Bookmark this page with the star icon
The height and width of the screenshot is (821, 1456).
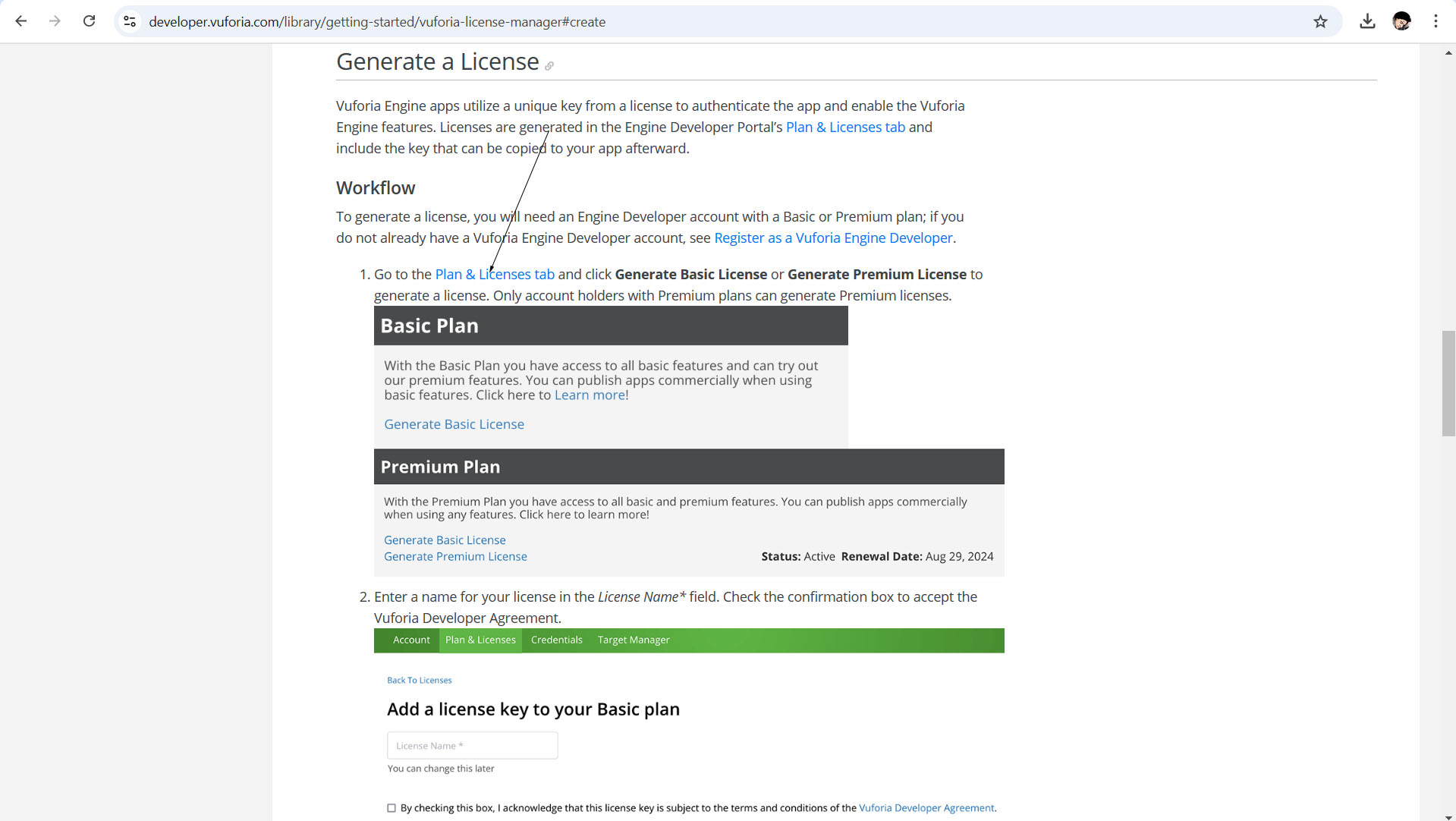pyautogui.click(x=1320, y=21)
